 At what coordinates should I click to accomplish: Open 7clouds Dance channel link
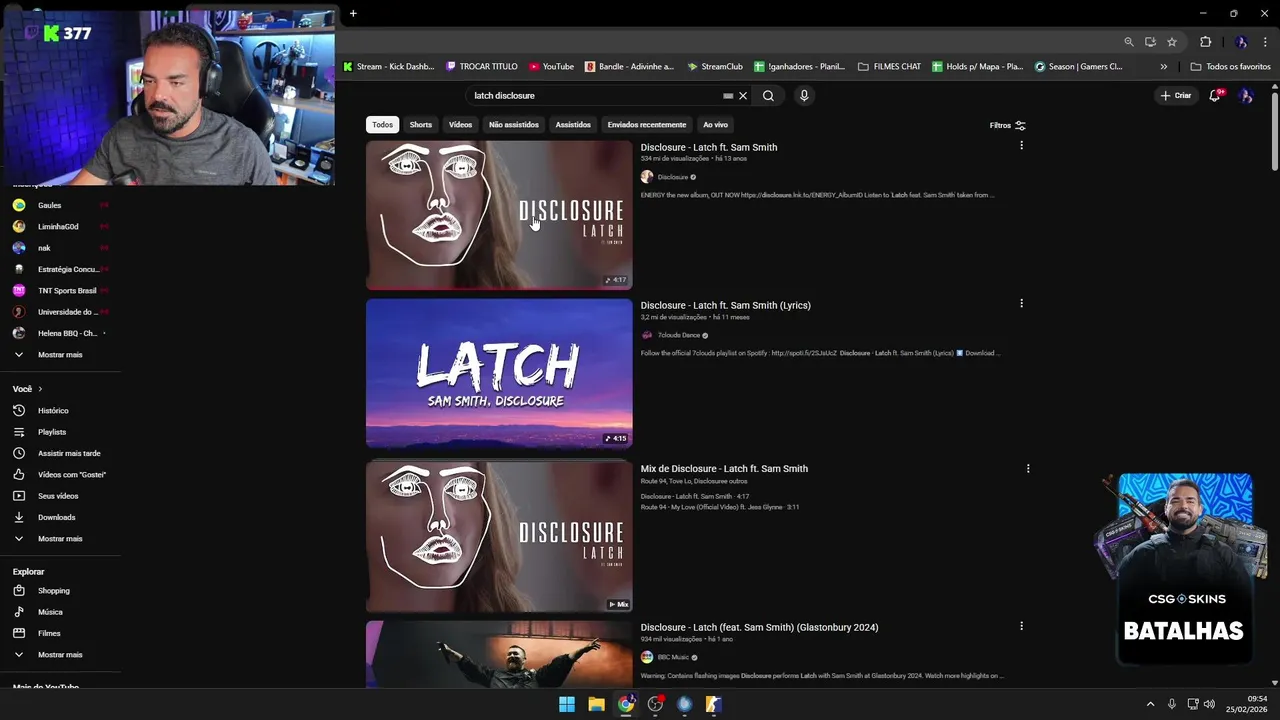[x=678, y=335]
